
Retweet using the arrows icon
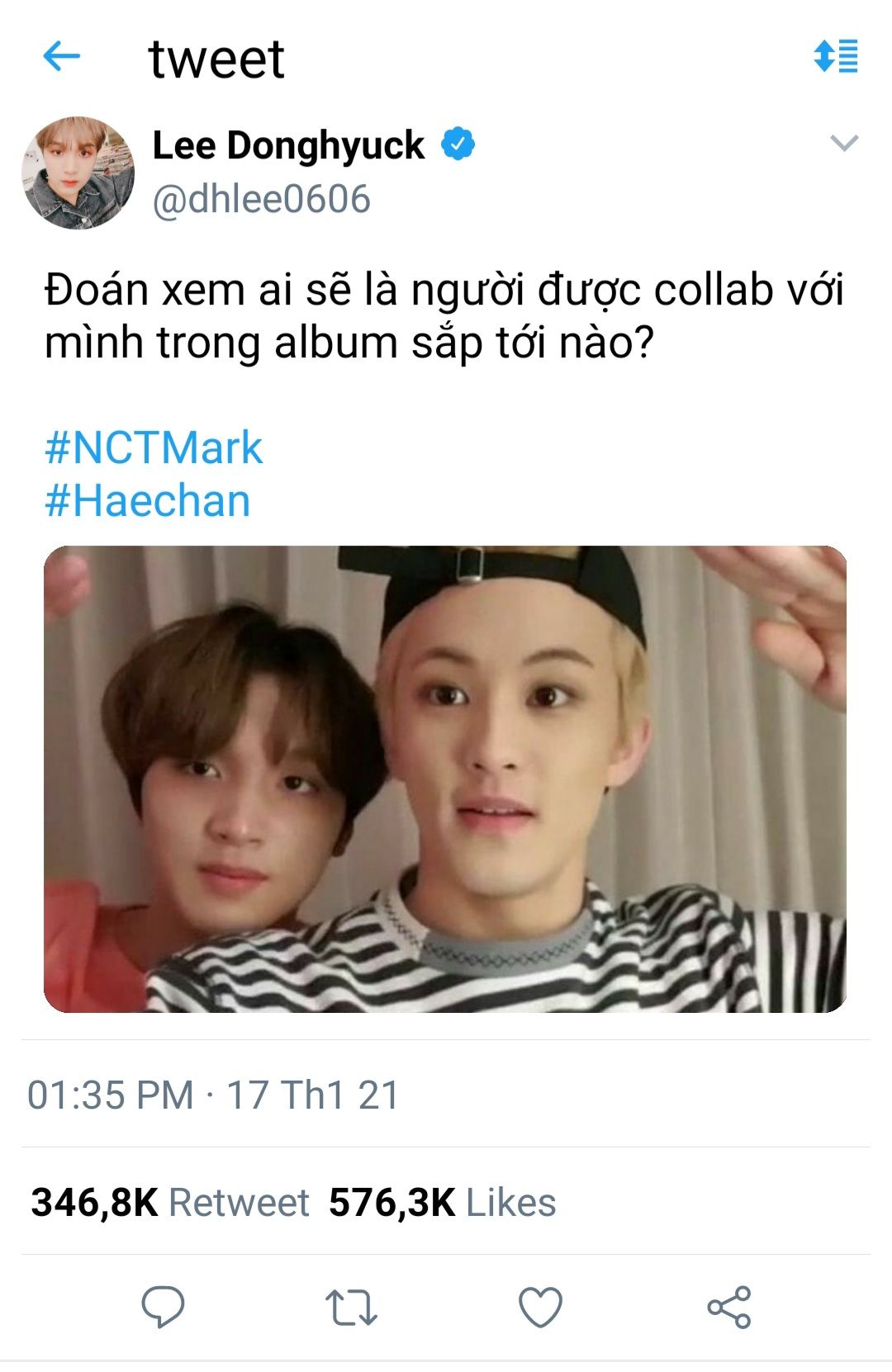point(351,1308)
